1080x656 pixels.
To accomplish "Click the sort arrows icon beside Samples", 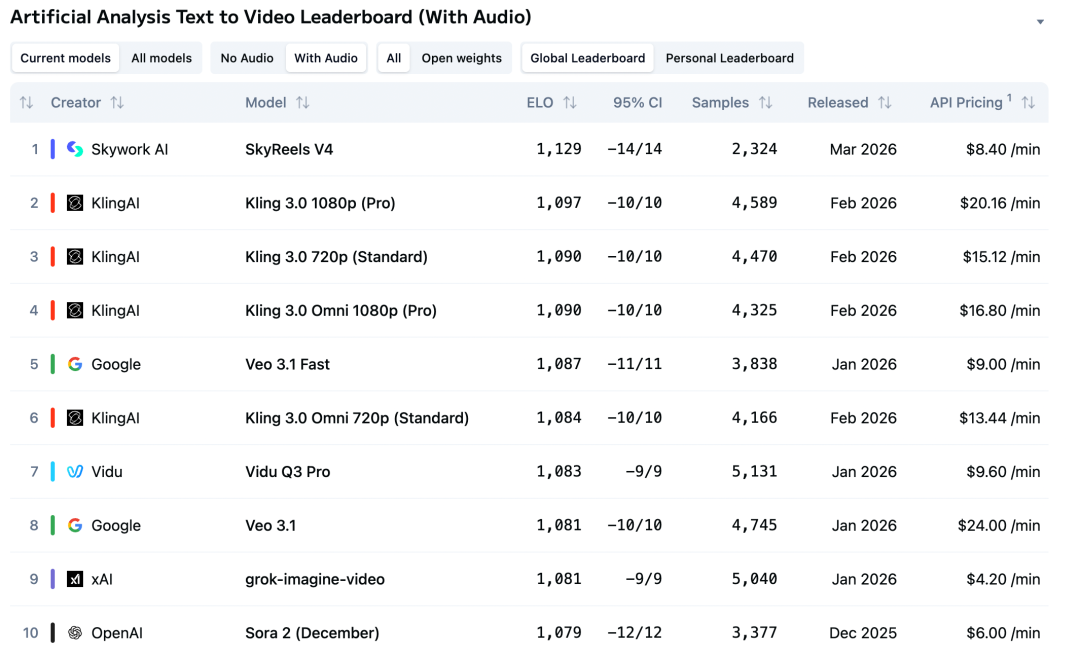I will click(766, 103).
